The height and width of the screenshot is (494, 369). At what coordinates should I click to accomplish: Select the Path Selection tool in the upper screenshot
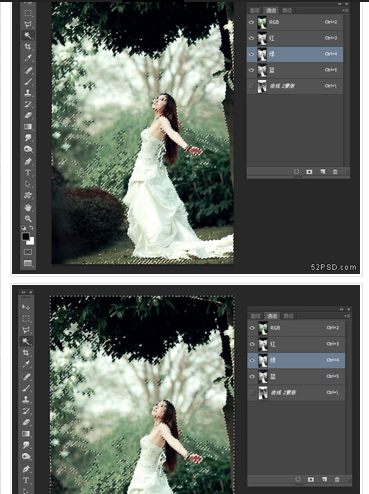point(28,184)
